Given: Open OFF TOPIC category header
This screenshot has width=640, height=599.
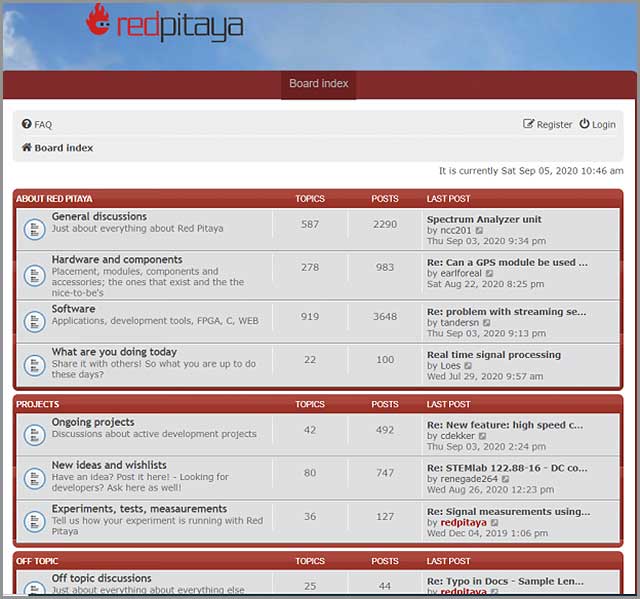Looking at the screenshot, I should [37, 561].
